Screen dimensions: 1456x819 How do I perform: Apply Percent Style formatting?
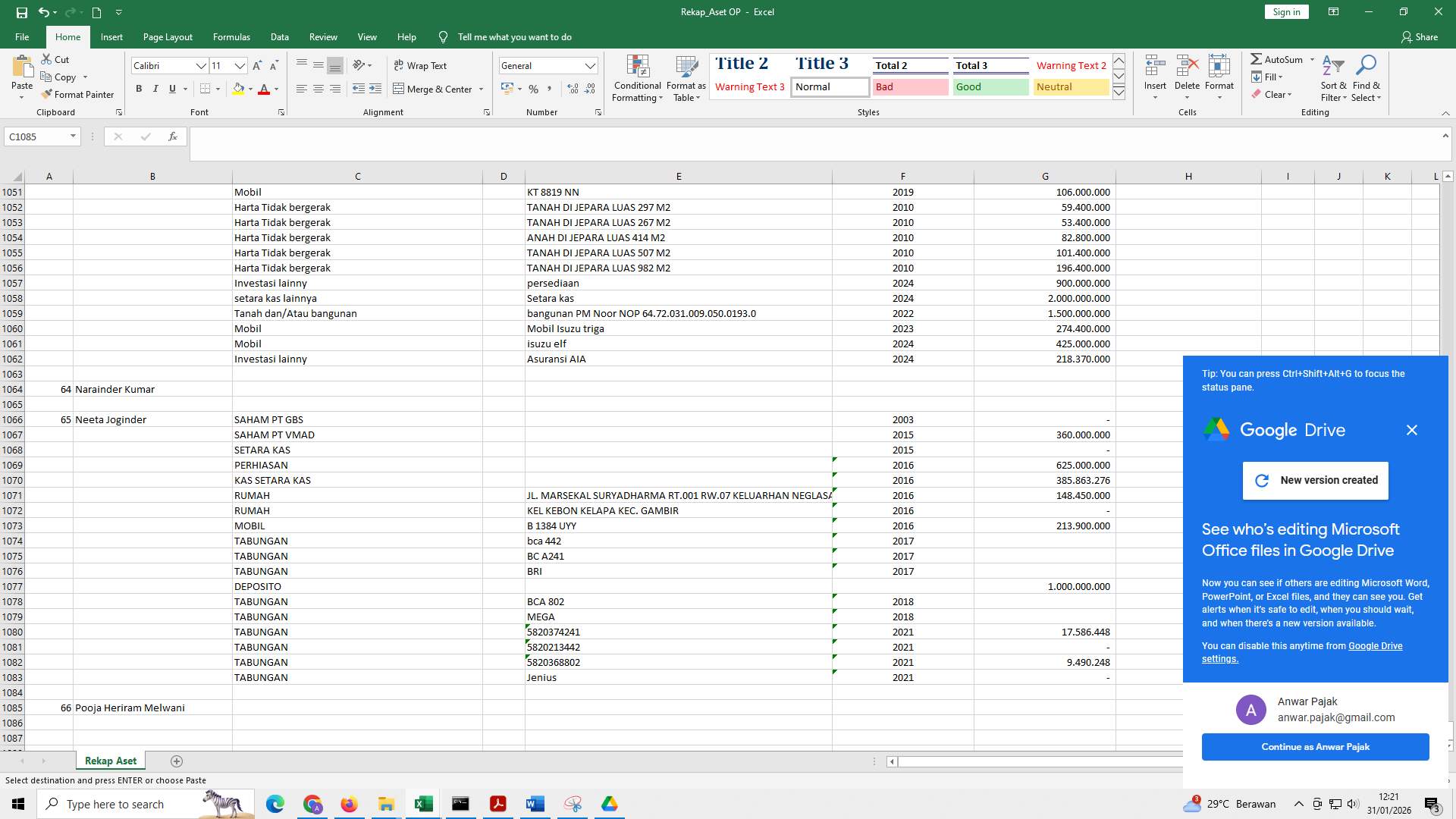534,89
